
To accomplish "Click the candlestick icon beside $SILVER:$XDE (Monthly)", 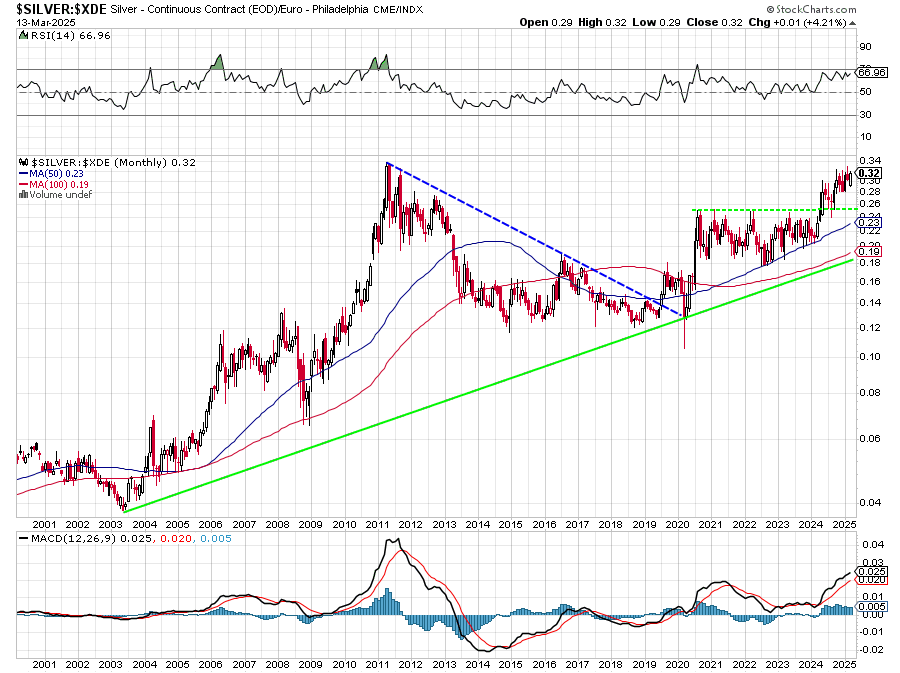I will (22, 162).
